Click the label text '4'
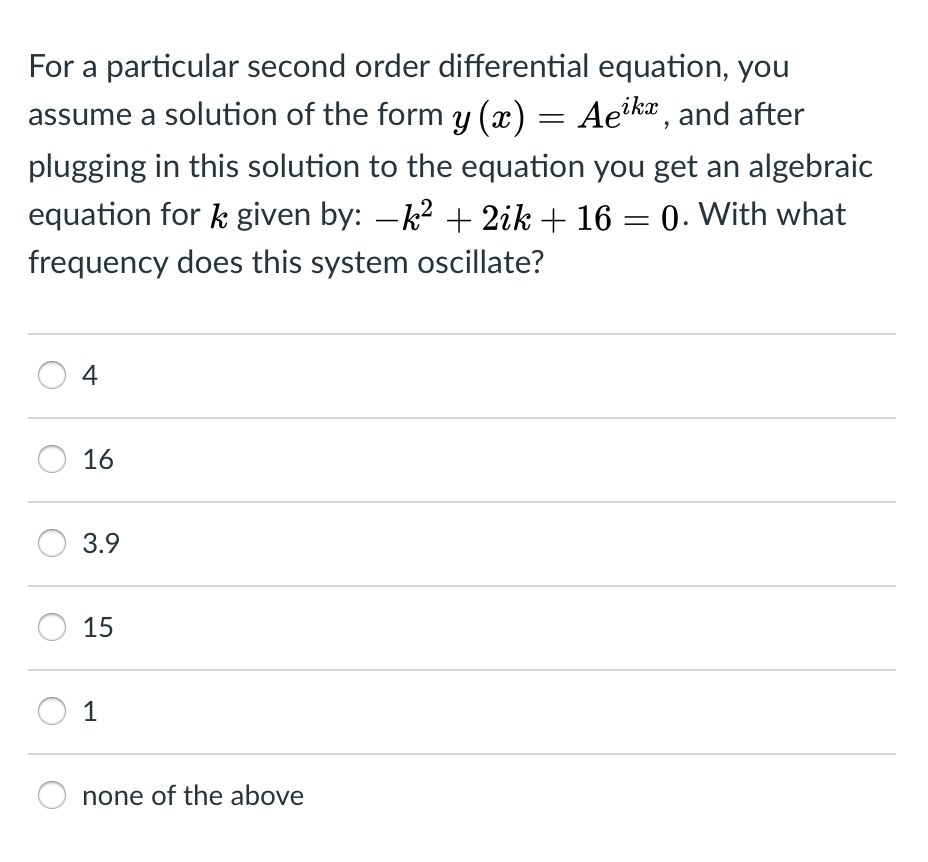The height and width of the screenshot is (862, 928). click(x=90, y=375)
